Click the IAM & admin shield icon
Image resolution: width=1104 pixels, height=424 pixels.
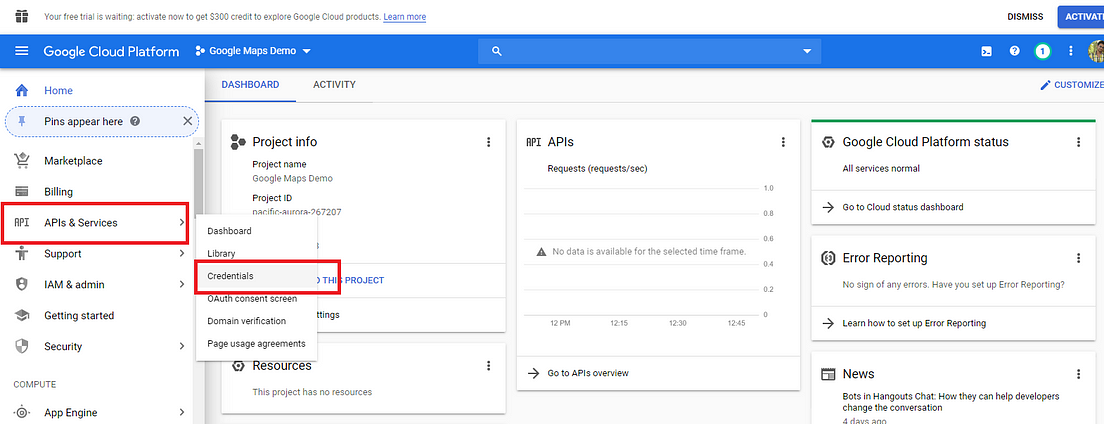22,285
